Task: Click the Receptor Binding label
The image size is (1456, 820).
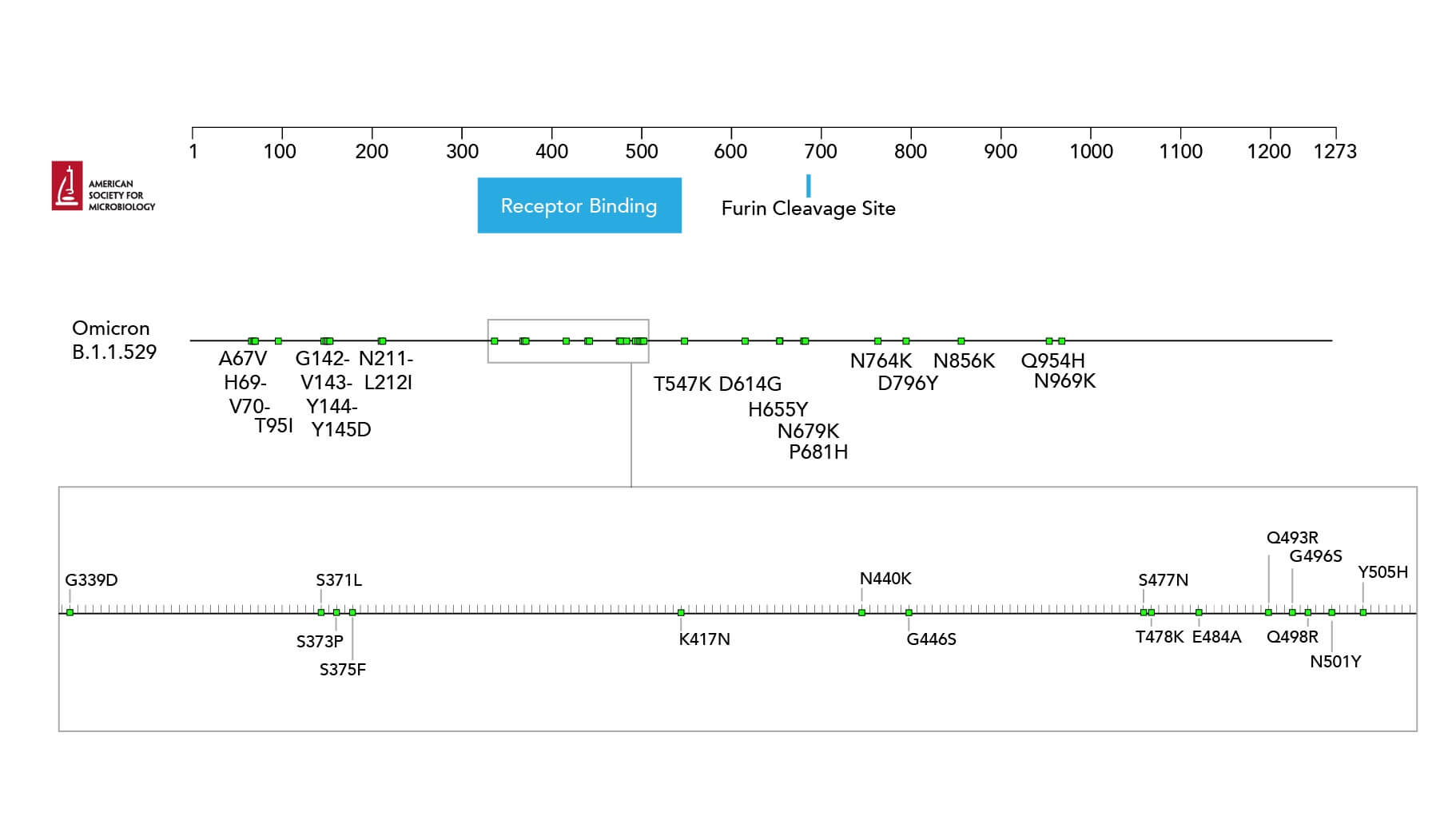Action: coord(579,205)
